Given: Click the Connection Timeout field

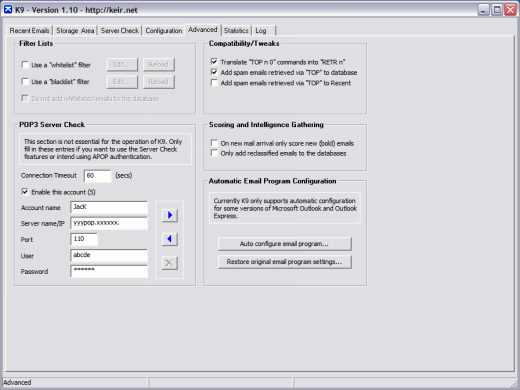Looking at the screenshot, I should click(97, 176).
